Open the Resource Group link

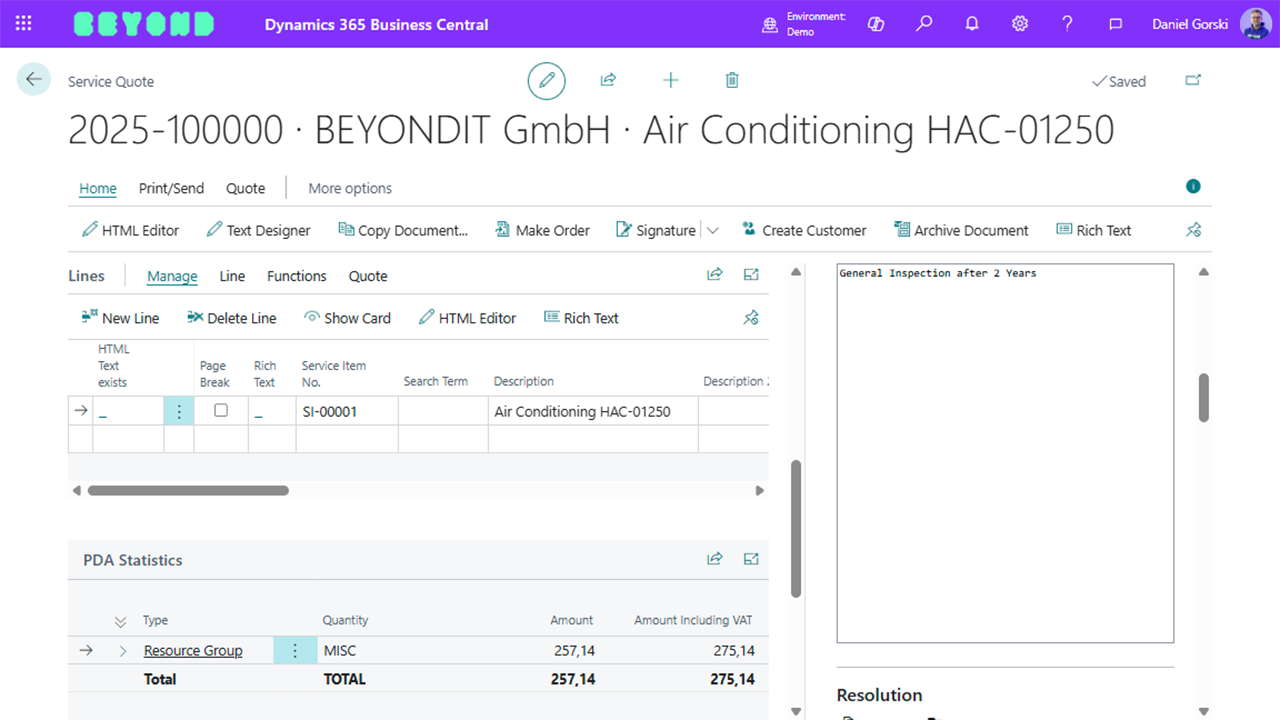[193, 651]
